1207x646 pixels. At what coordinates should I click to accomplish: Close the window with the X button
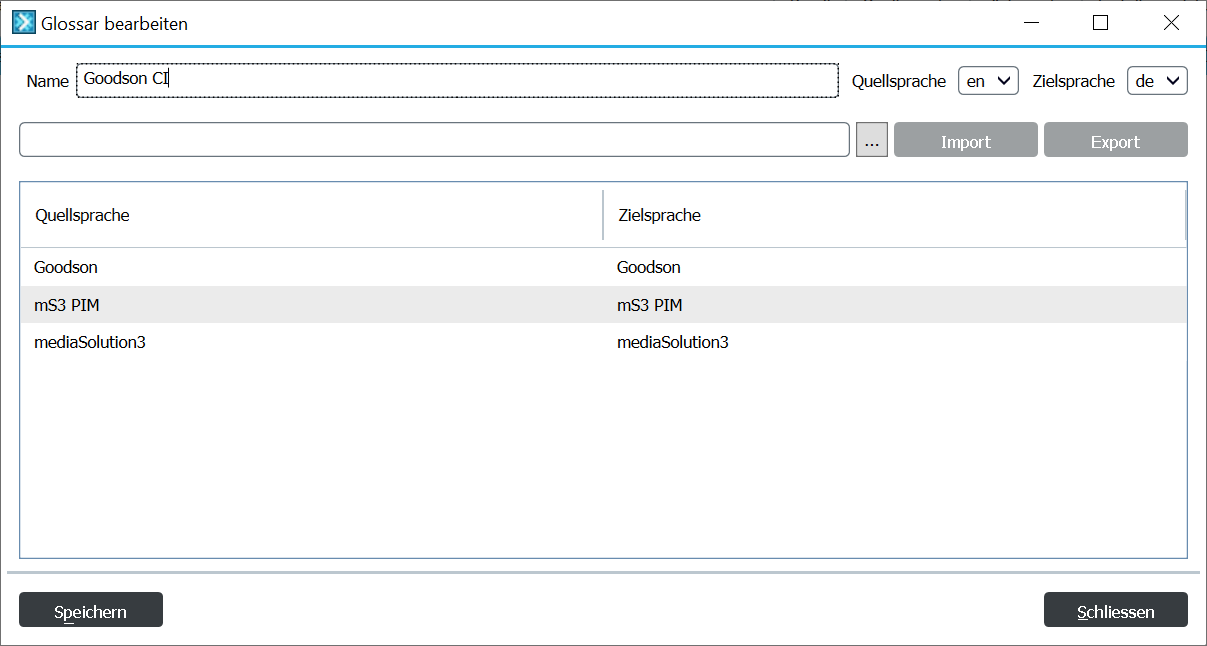click(x=1171, y=23)
